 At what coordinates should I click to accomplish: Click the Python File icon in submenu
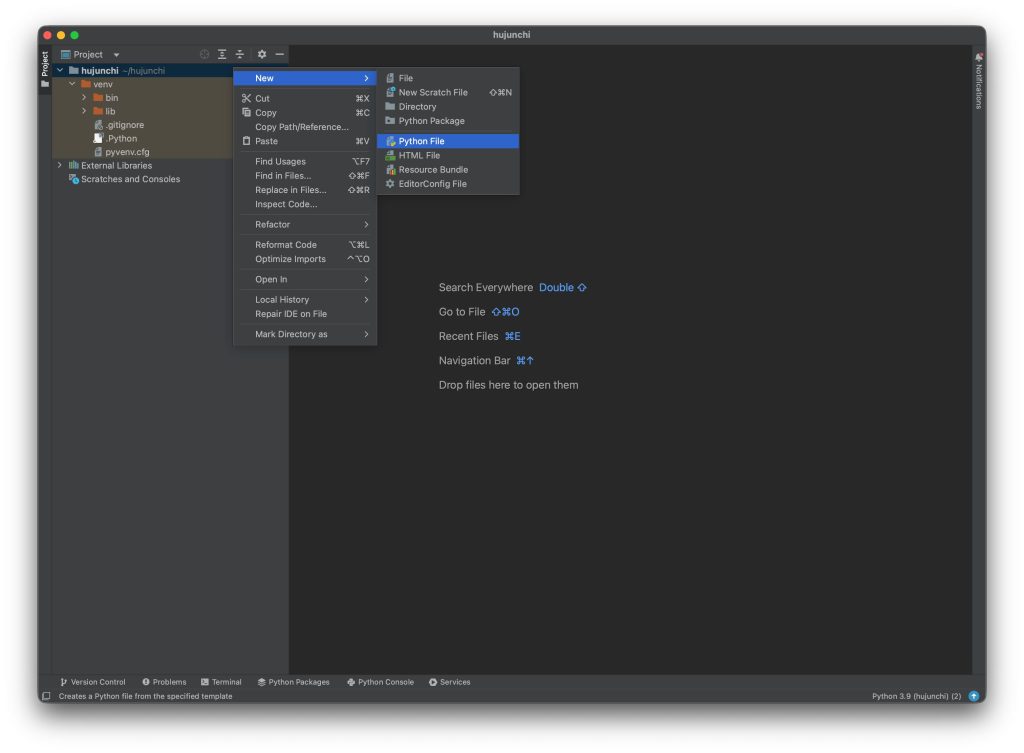390,141
